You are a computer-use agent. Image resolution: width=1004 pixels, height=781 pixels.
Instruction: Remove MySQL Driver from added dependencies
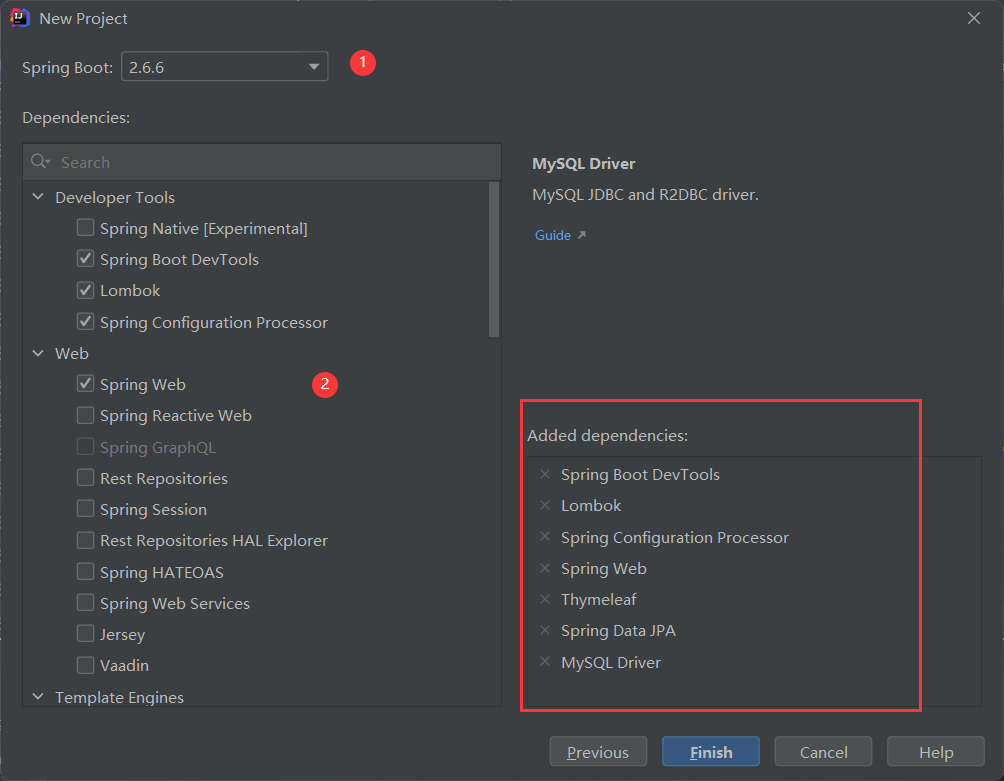(x=545, y=661)
